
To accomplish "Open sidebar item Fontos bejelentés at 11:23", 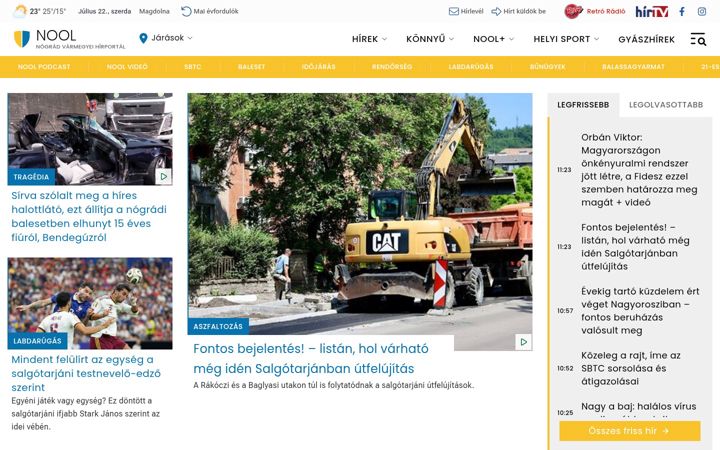I will [635, 247].
